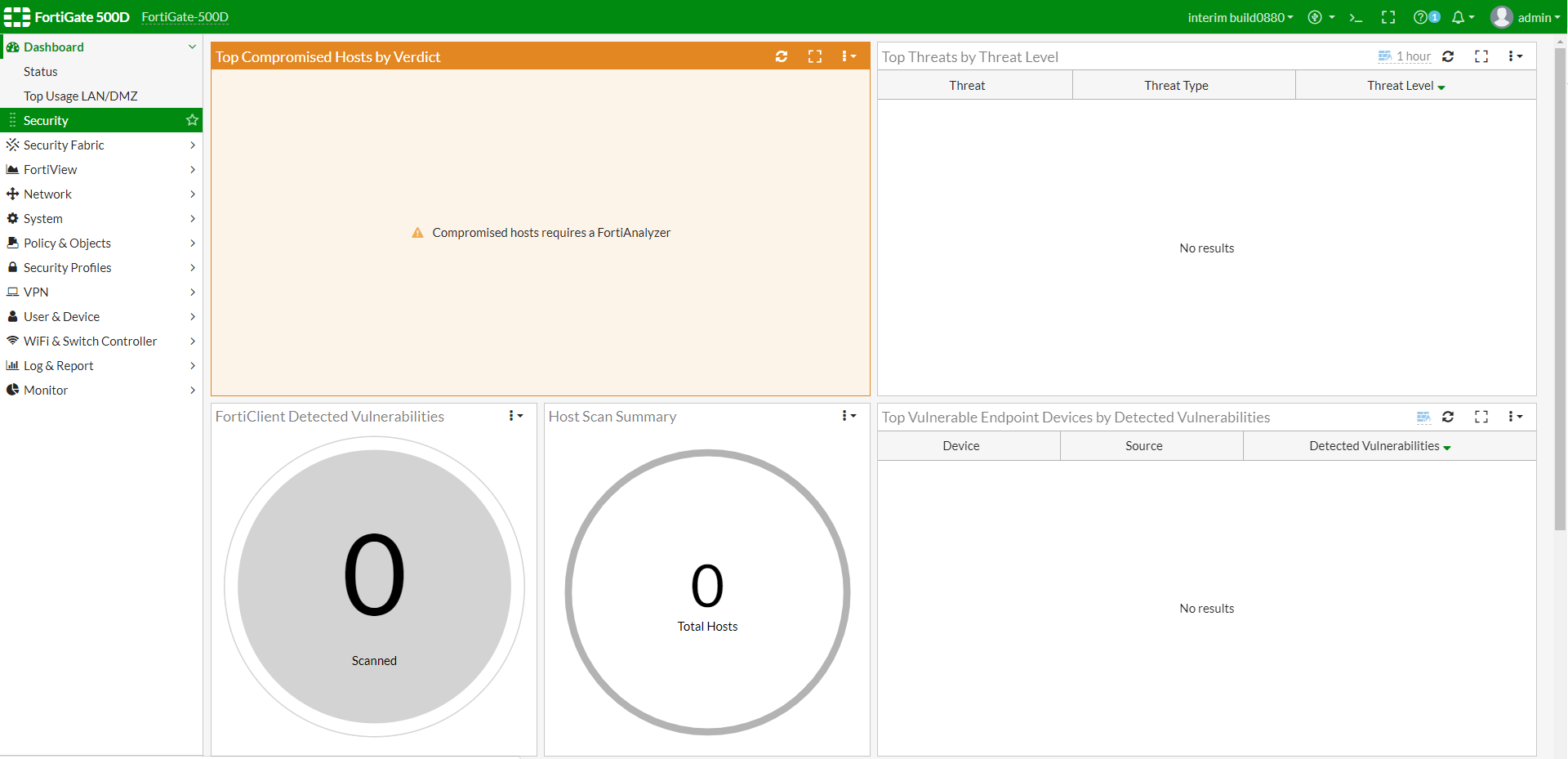This screenshot has width=1568, height=759.
Task: Refresh the Top Compromised Hosts widget
Action: click(x=782, y=56)
